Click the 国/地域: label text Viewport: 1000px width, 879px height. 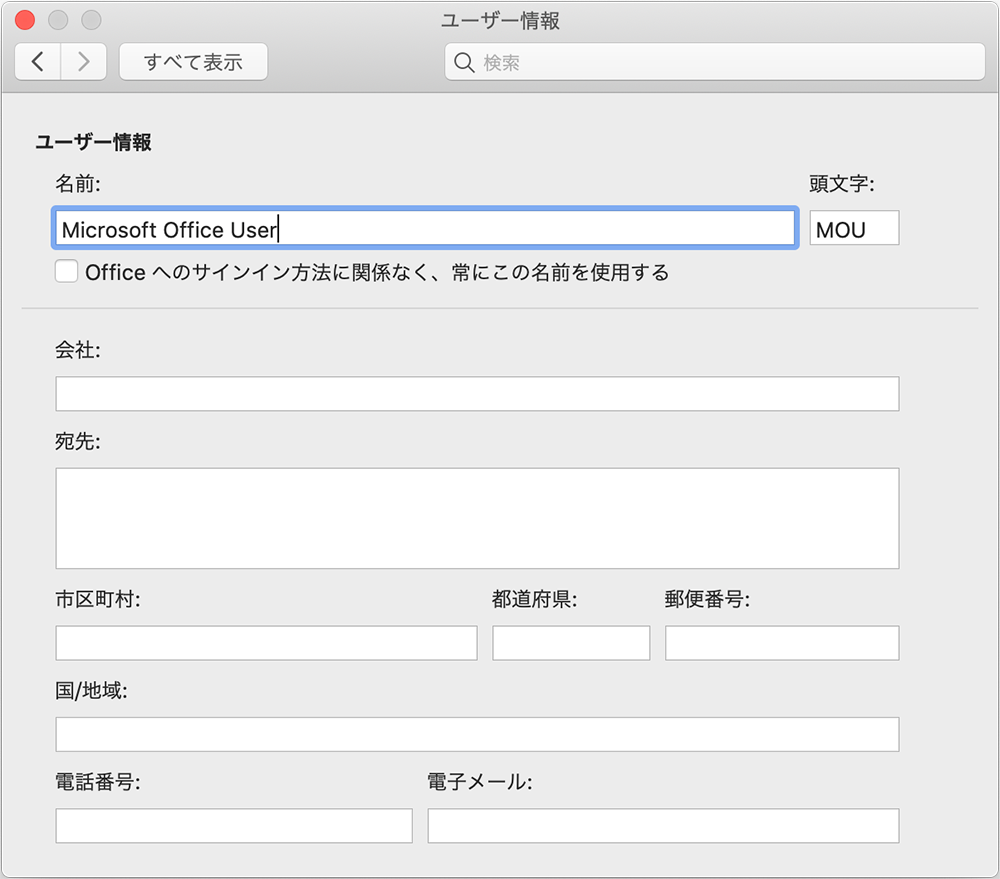pyautogui.click(x=91, y=690)
